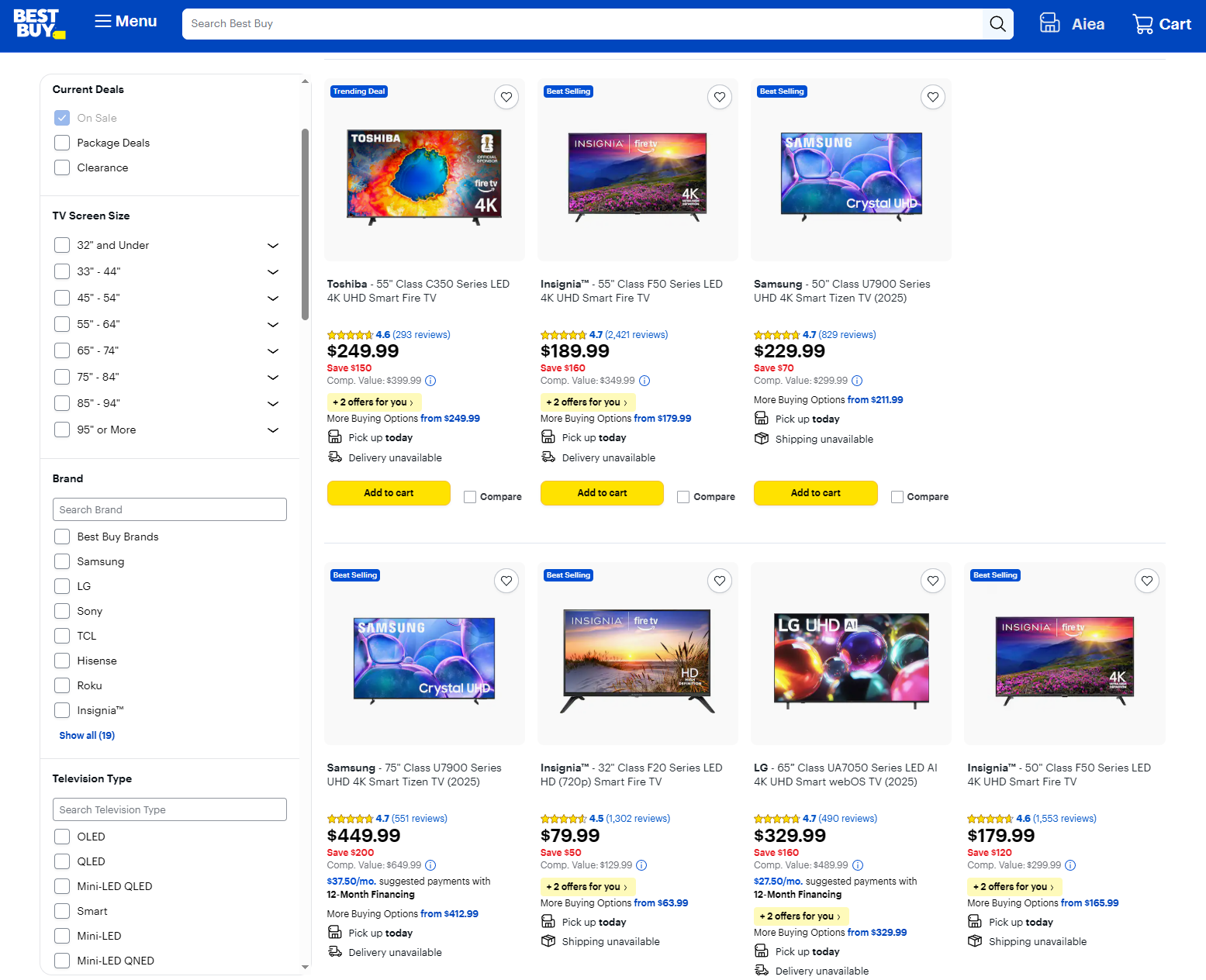The width and height of the screenshot is (1206, 980).
Task: Click the search magnifying glass icon
Action: (997, 23)
